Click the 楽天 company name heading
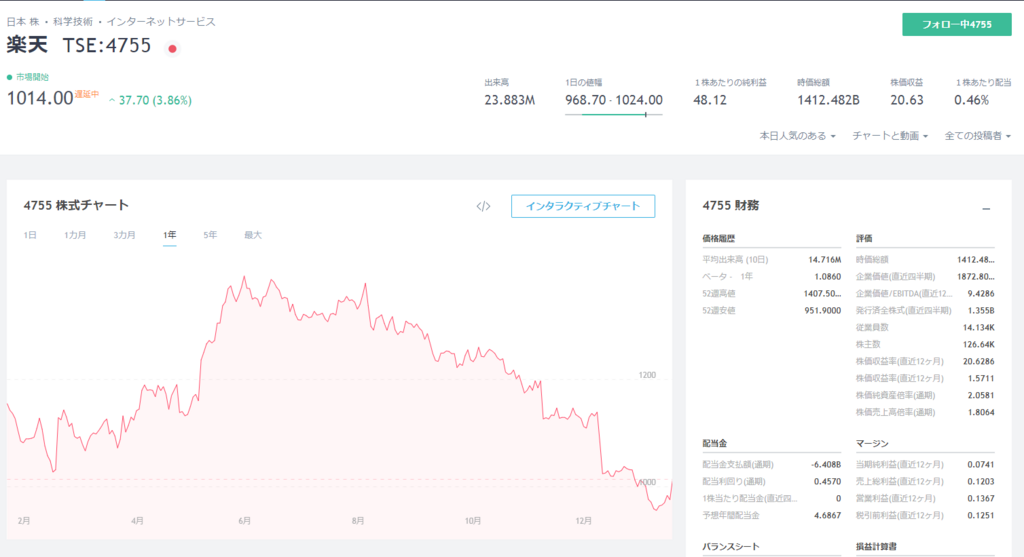This screenshot has height=557, width=1024. coord(27,45)
